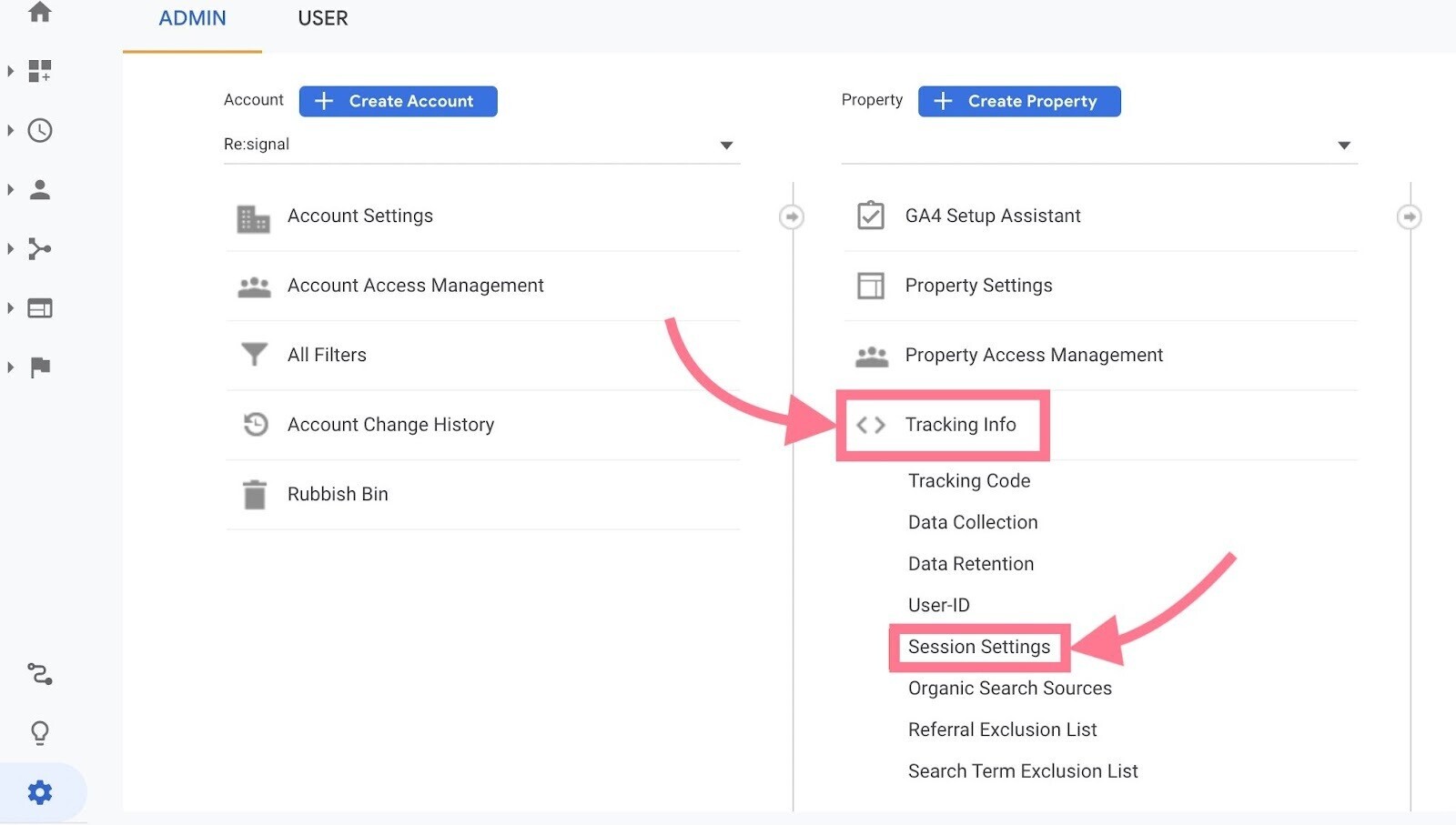The height and width of the screenshot is (825, 1456).
Task: Open the Behavior reports icon
Action: coord(39,307)
